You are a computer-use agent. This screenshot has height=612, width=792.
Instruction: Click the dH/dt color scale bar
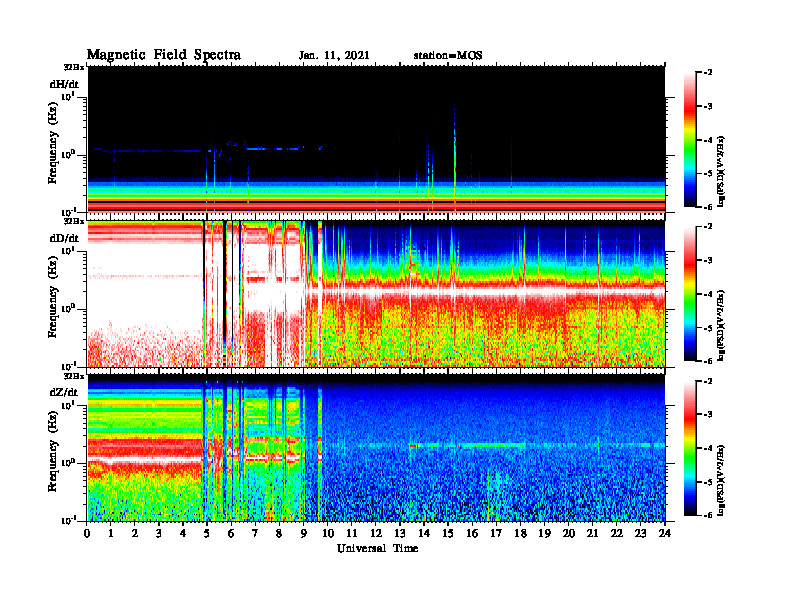click(x=689, y=139)
